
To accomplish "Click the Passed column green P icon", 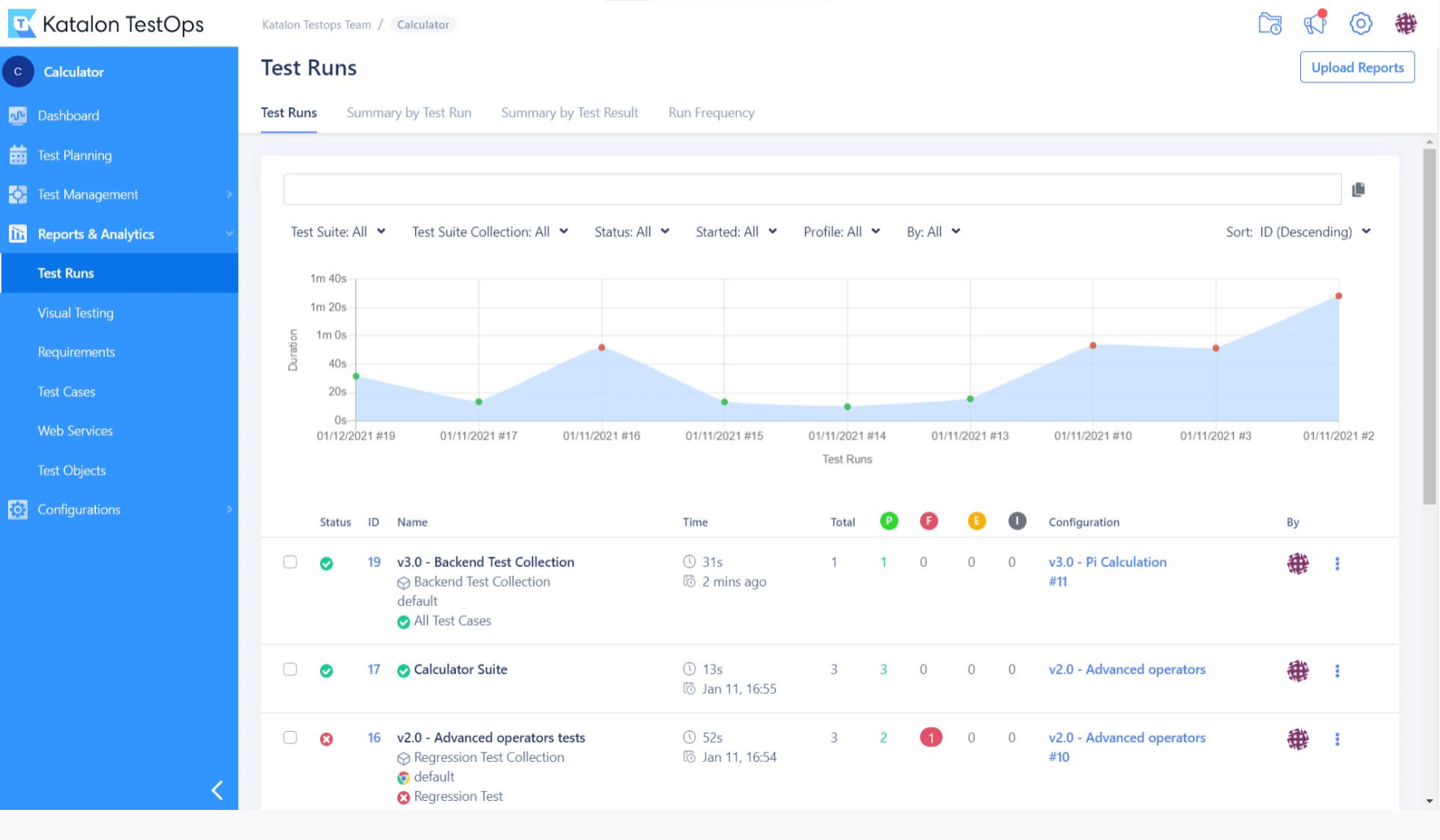I will [889, 521].
